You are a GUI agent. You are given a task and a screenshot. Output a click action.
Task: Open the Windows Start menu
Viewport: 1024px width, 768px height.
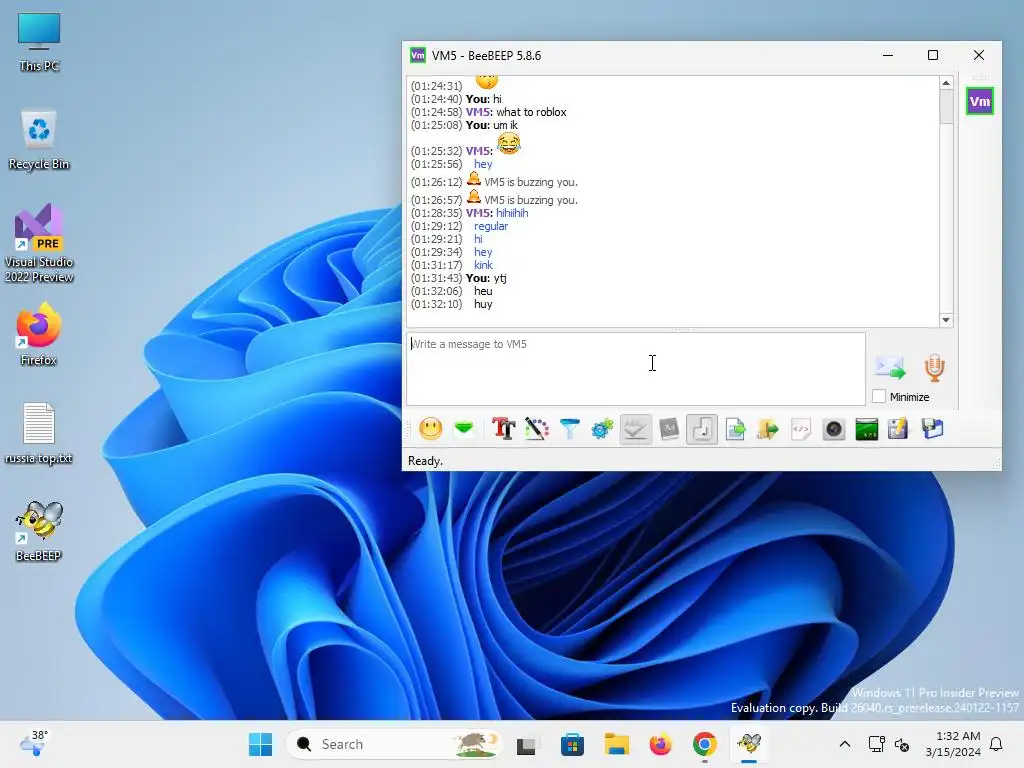261,744
